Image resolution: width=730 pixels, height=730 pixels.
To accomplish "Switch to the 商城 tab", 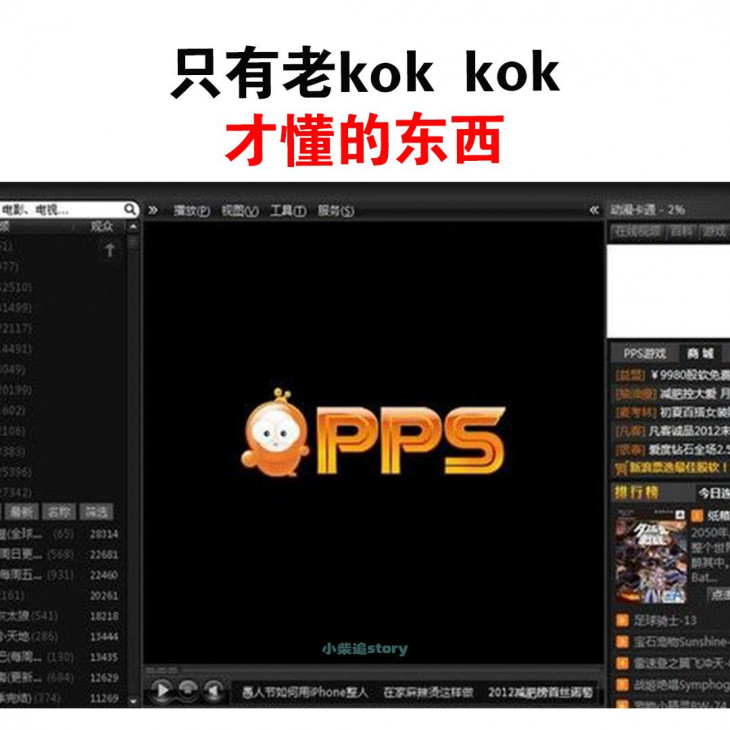I will (701, 354).
